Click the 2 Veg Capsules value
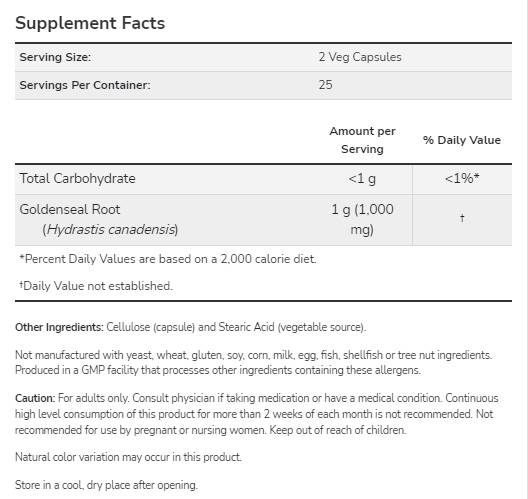 click(360, 57)
